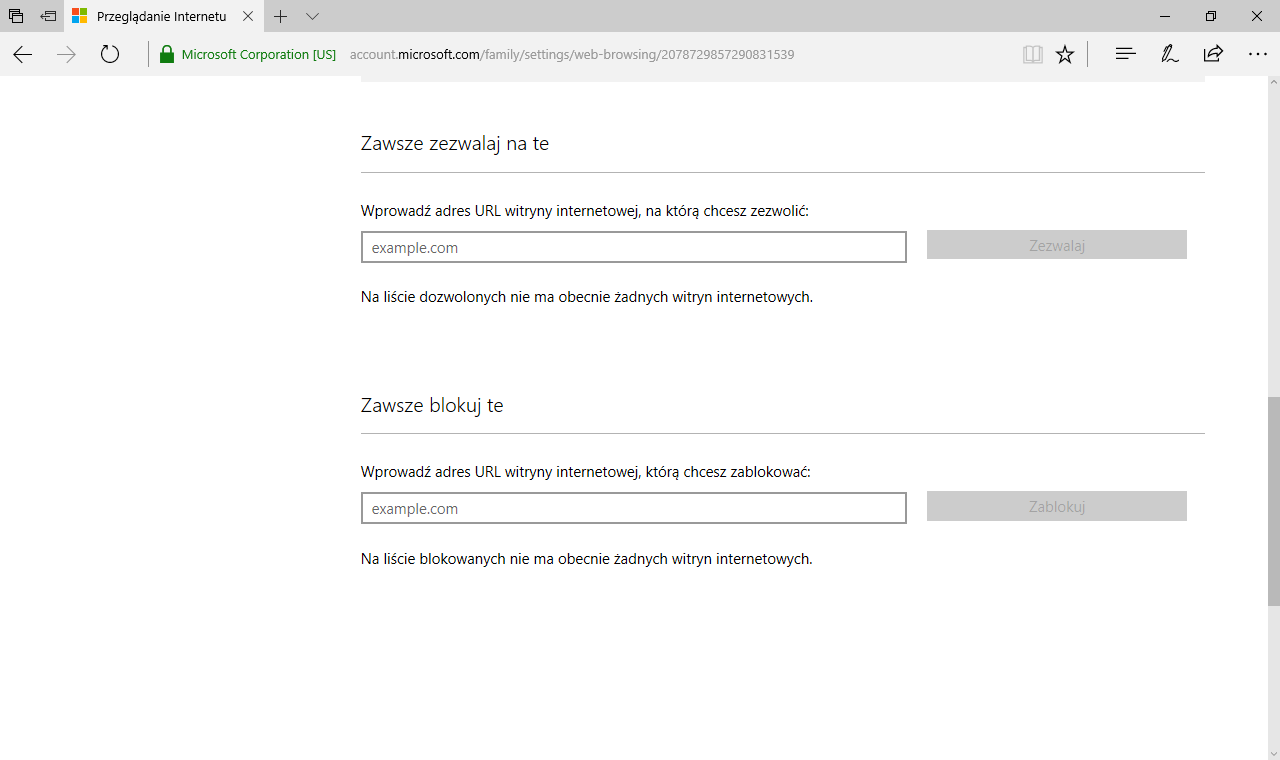Image resolution: width=1280 pixels, height=760 pixels.
Task: Show Microsoft Corporation site certificate lock
Action: click(x=167, y=55)
